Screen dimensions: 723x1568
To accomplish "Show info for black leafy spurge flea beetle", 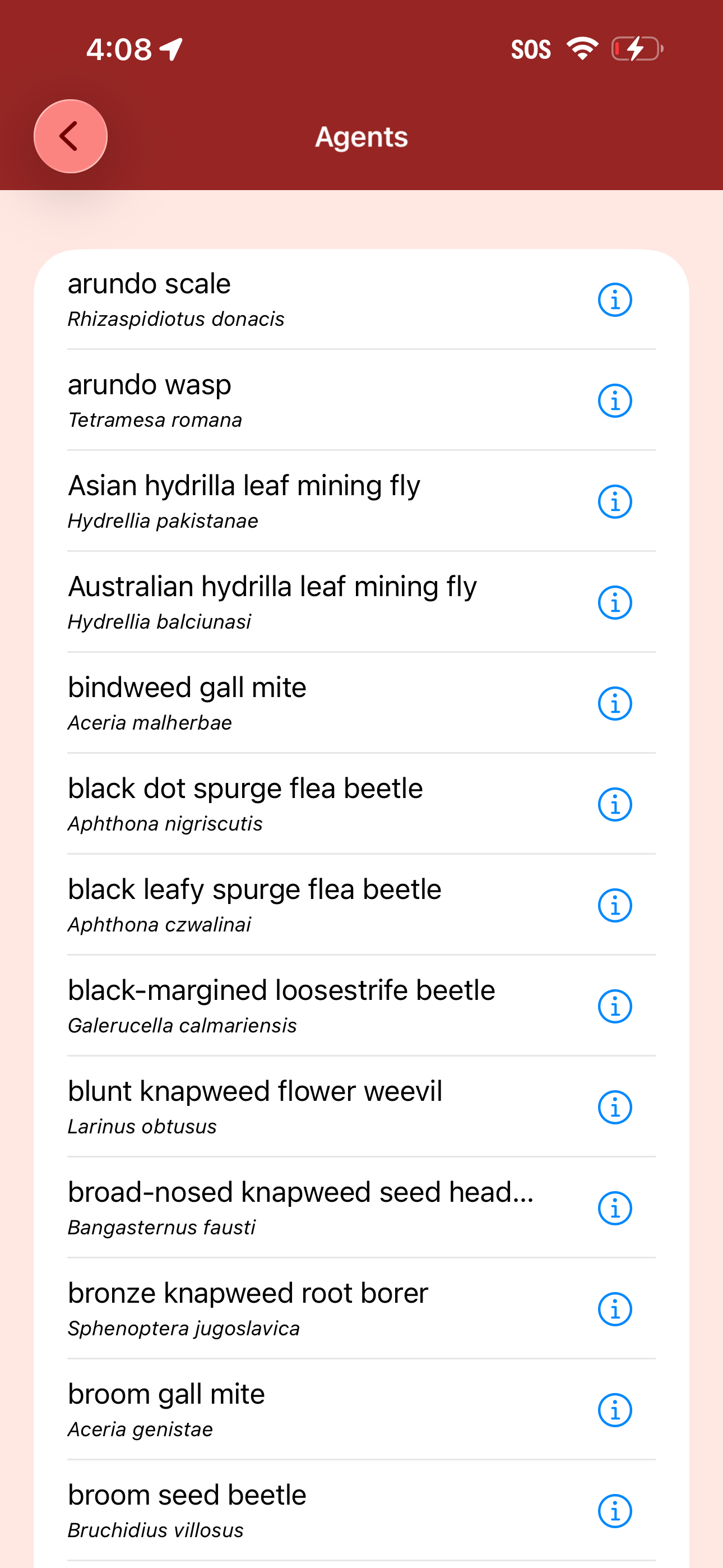I will point(615,906).
